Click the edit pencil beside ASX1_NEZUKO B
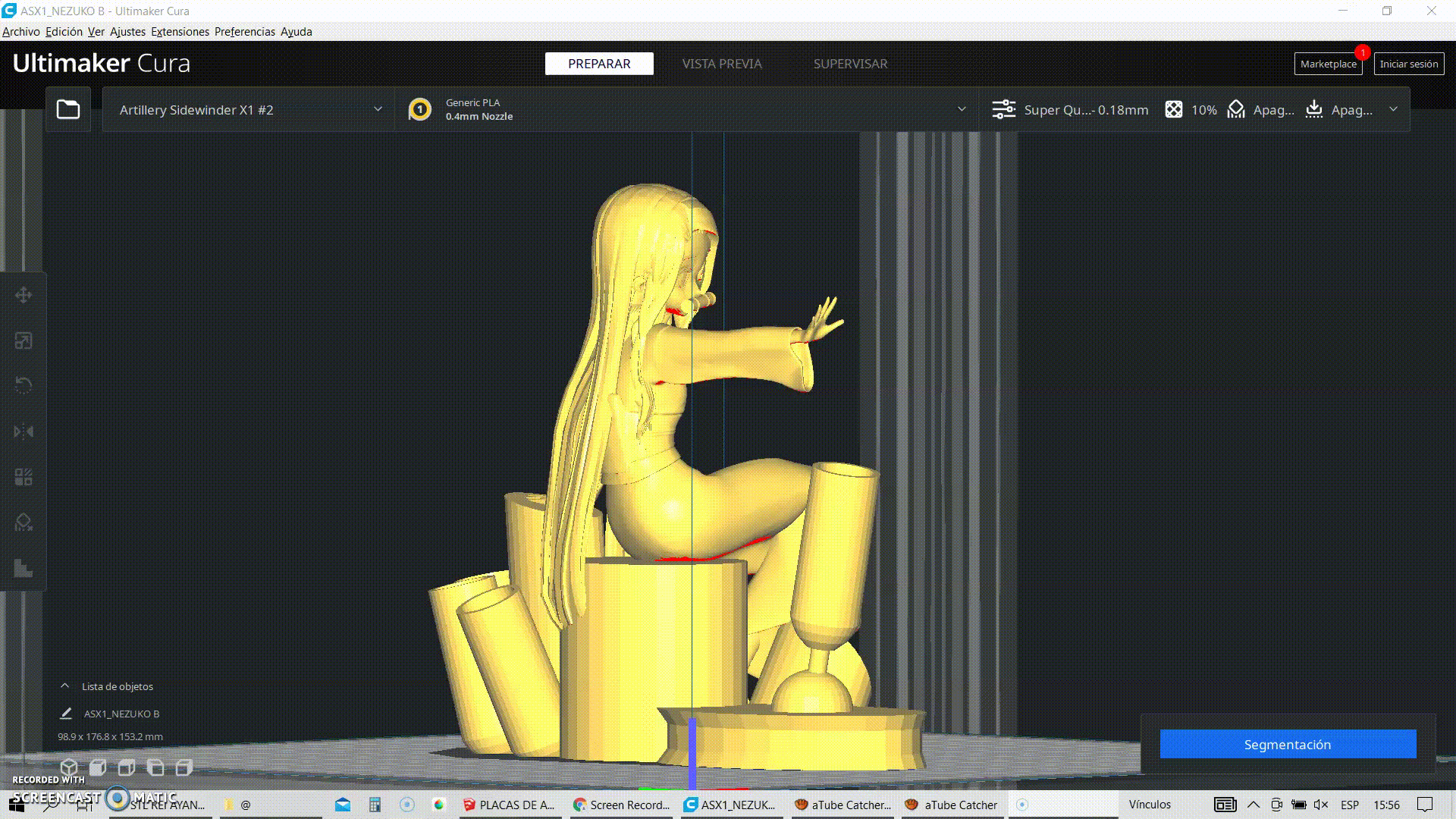Screen dimensions: 1456x819 [x=66, y=714]
